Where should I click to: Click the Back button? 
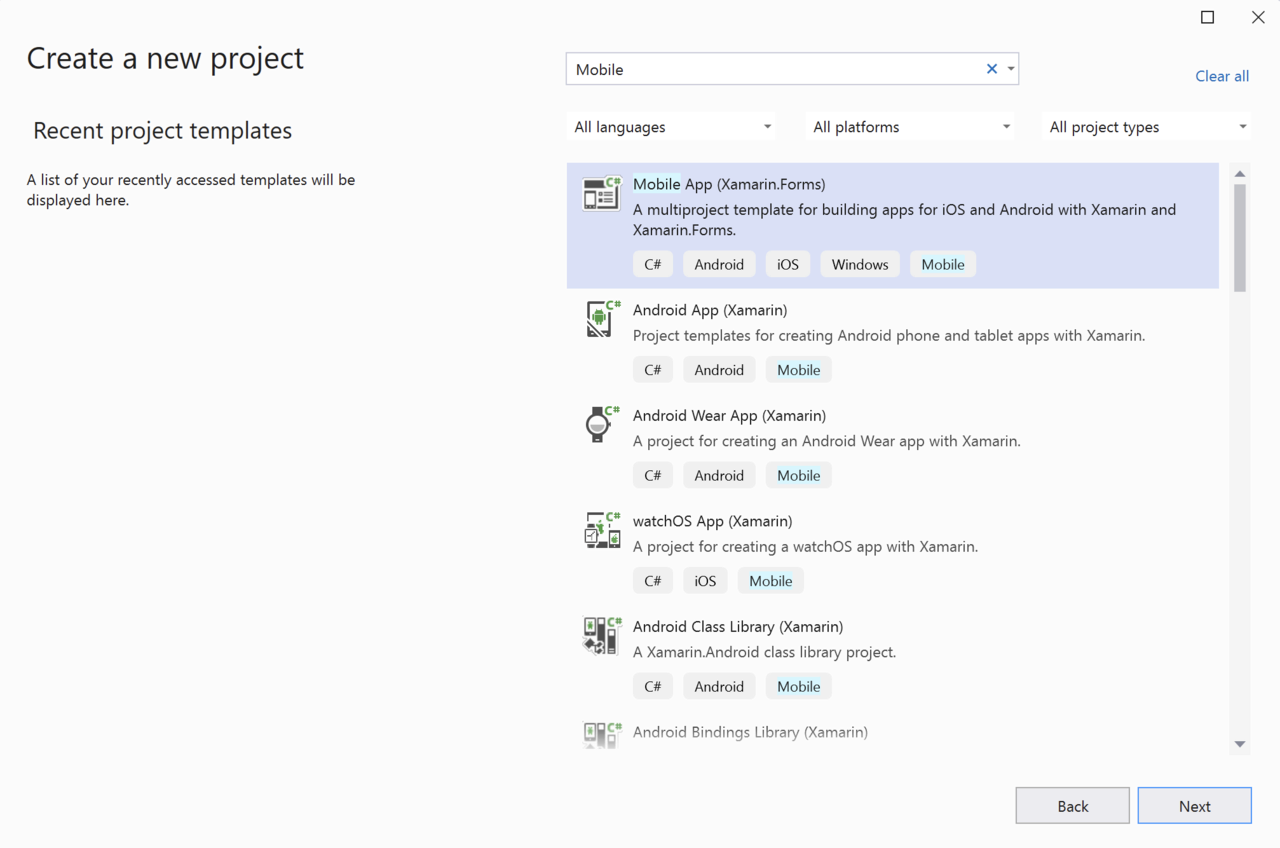point(1072,806)
